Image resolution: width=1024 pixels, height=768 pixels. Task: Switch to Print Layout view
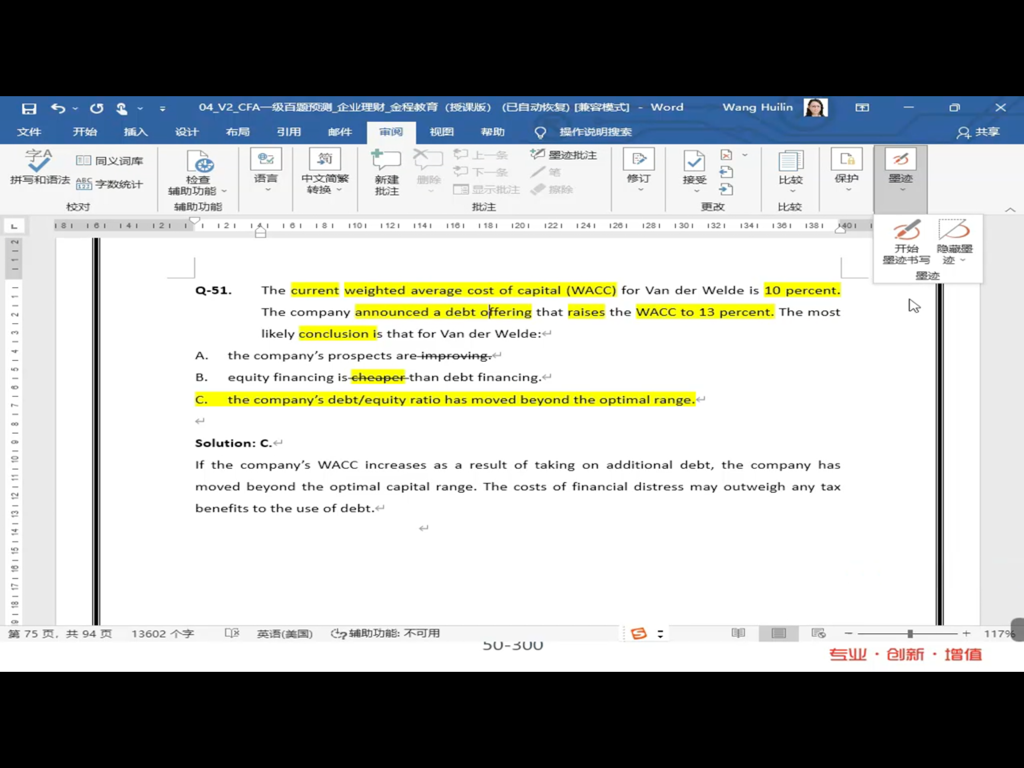click(778, 633)
